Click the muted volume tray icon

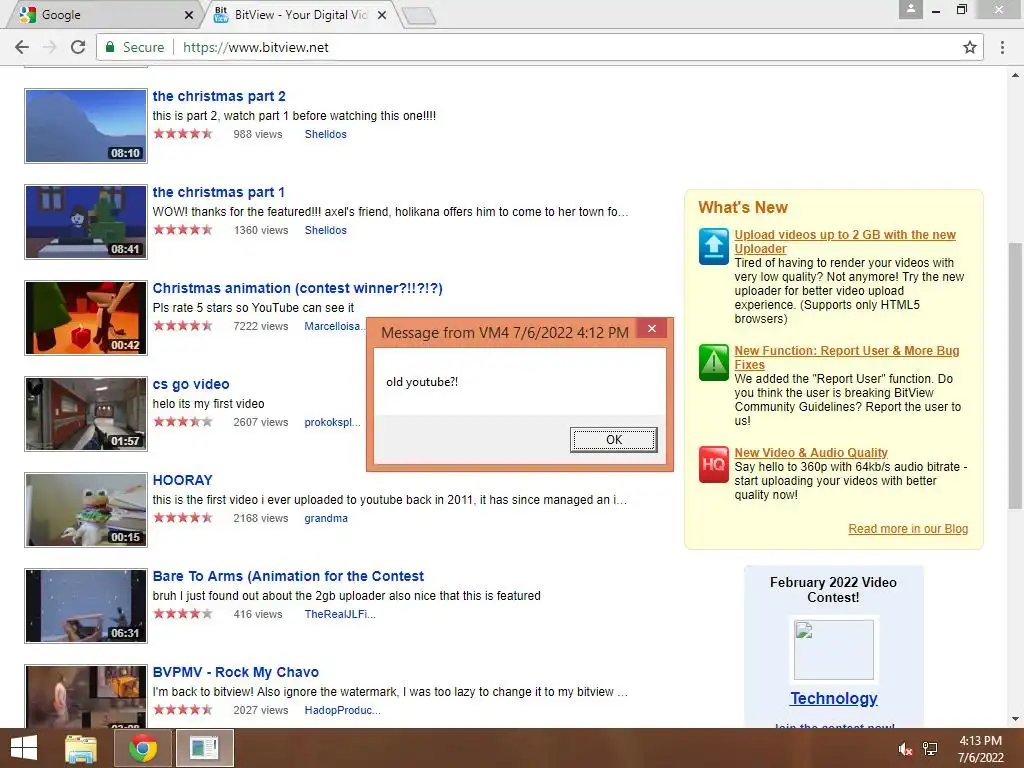tap(905, 749)
